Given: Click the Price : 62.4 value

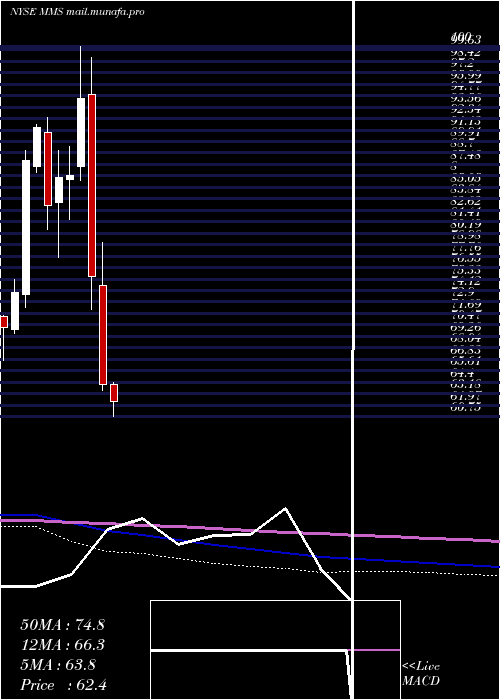Looking at the screenshot, I should (63, 685).
